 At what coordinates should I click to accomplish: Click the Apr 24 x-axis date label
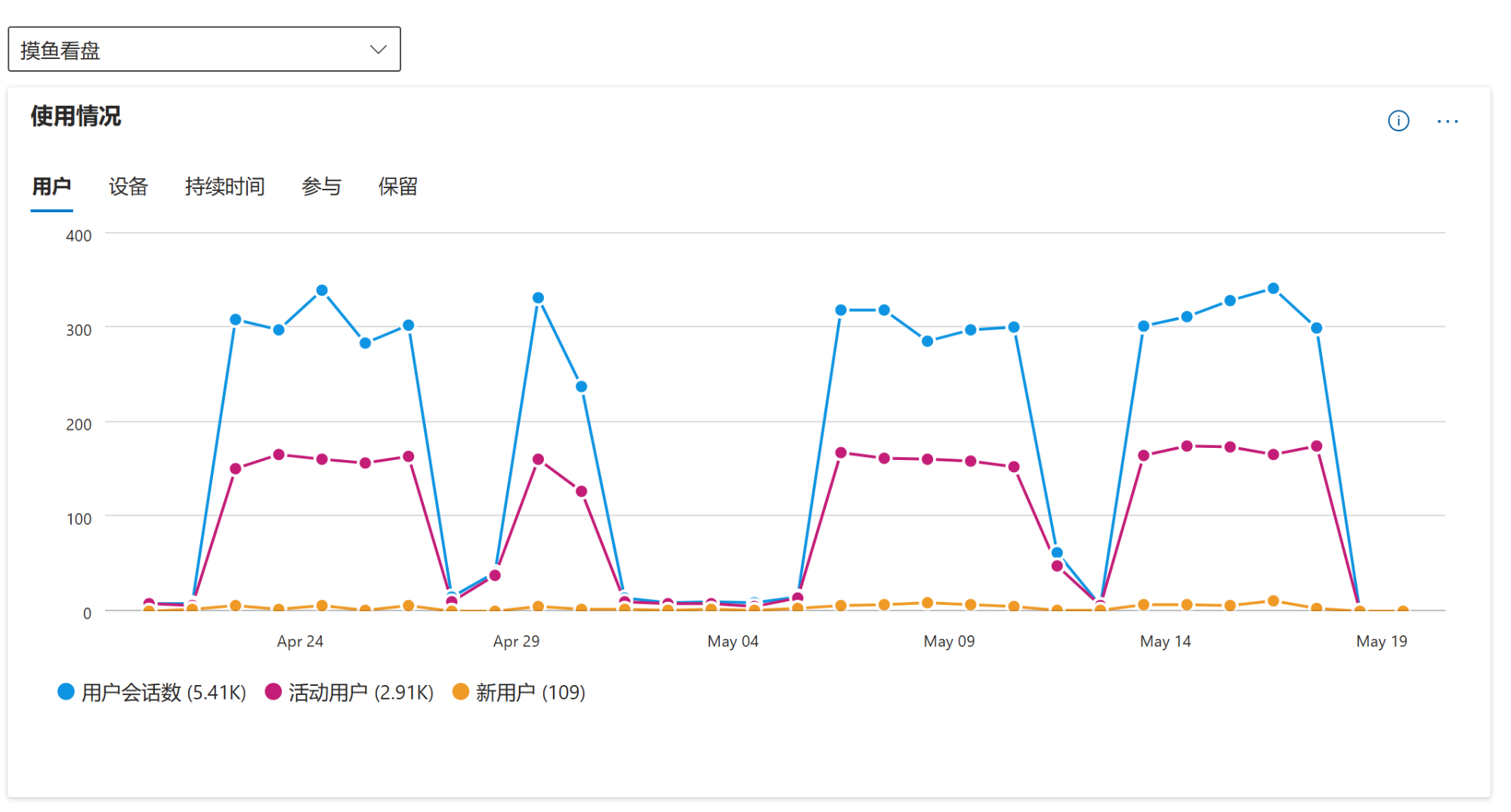tap(300, 641)
